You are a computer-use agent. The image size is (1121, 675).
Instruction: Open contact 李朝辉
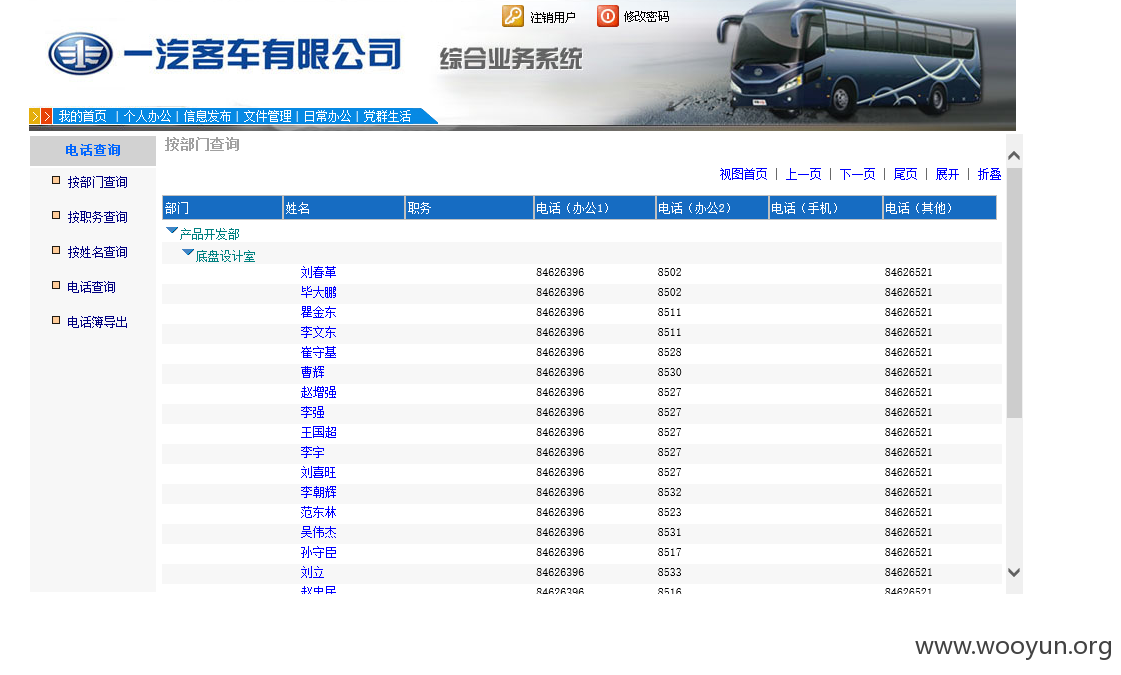pyautogui.click(x=318, y=493)
